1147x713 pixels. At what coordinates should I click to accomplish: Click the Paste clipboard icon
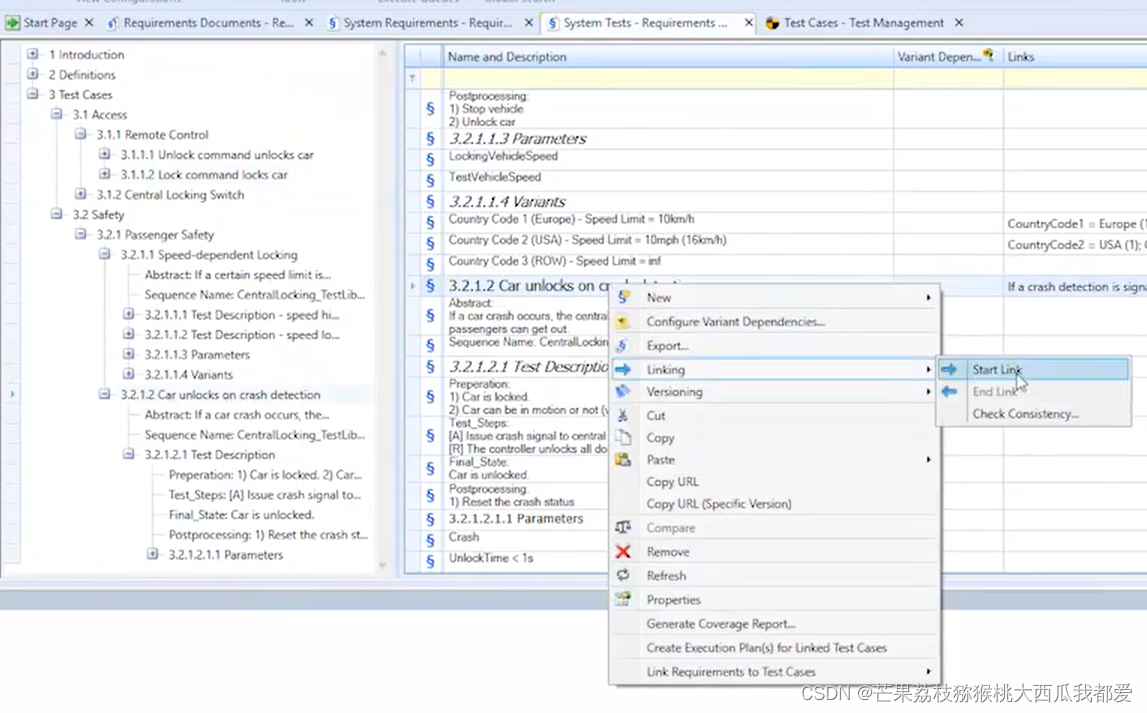tap(623, 459)
